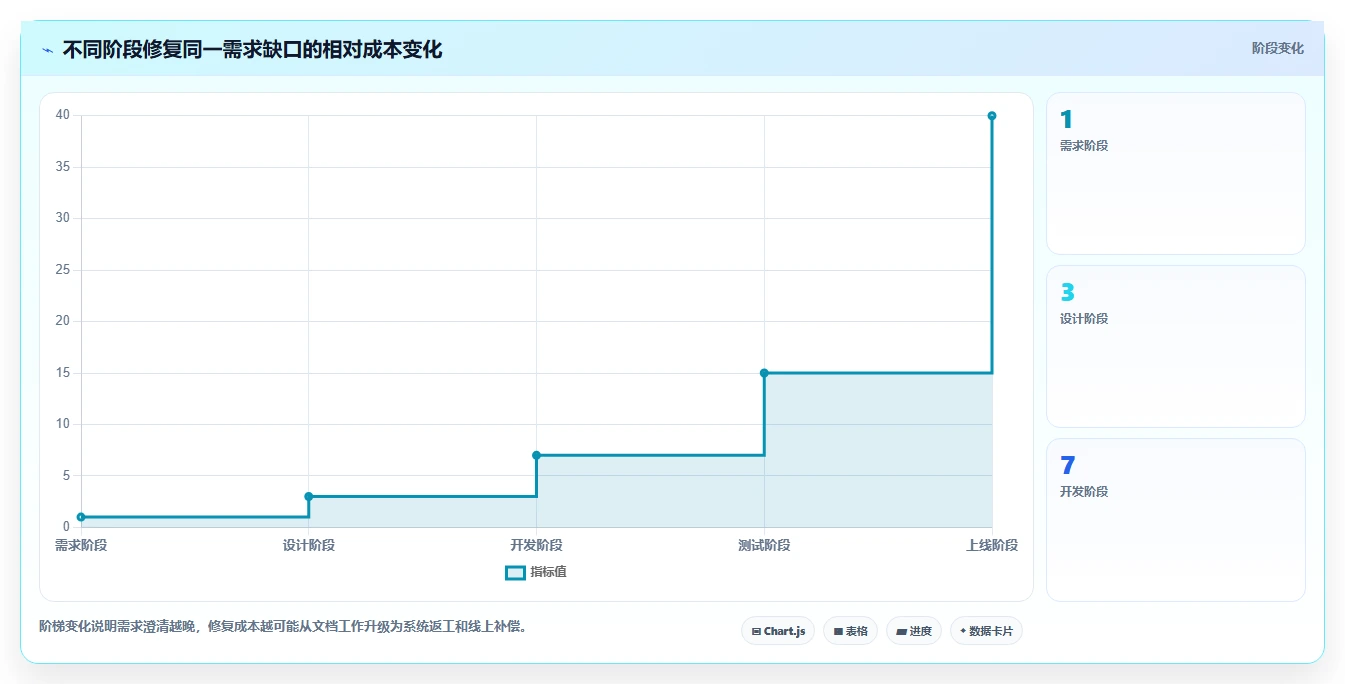This screenshot has width=1345, height=684.
Task: Click the y-axis value 0
Action: pos(66,527)
